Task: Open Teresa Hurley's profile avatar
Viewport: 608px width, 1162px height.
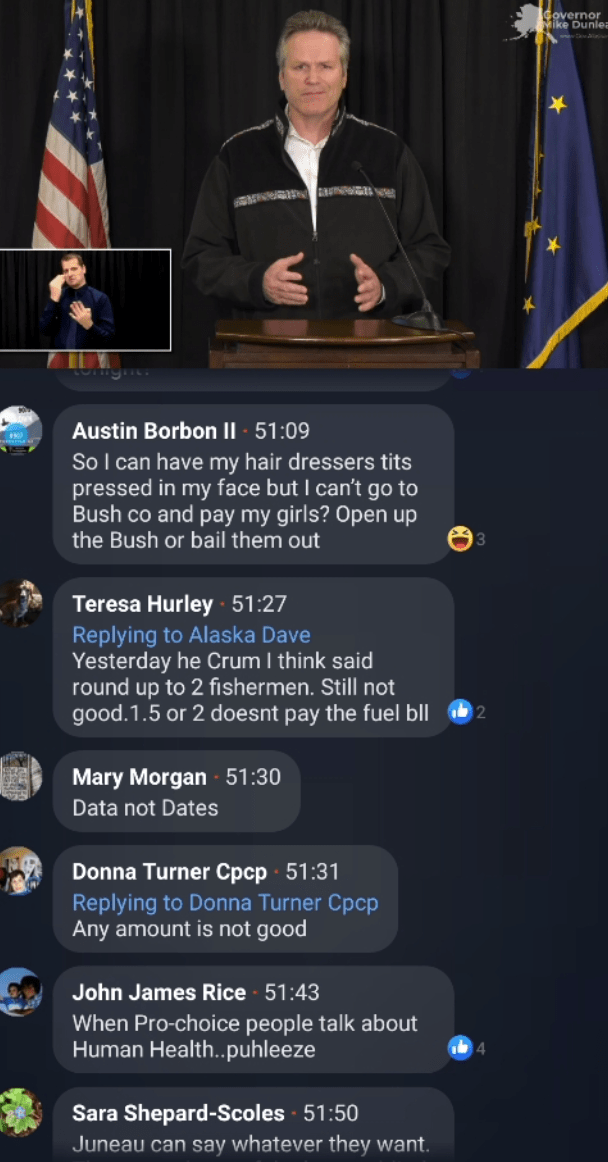Action: coord(21,603)
